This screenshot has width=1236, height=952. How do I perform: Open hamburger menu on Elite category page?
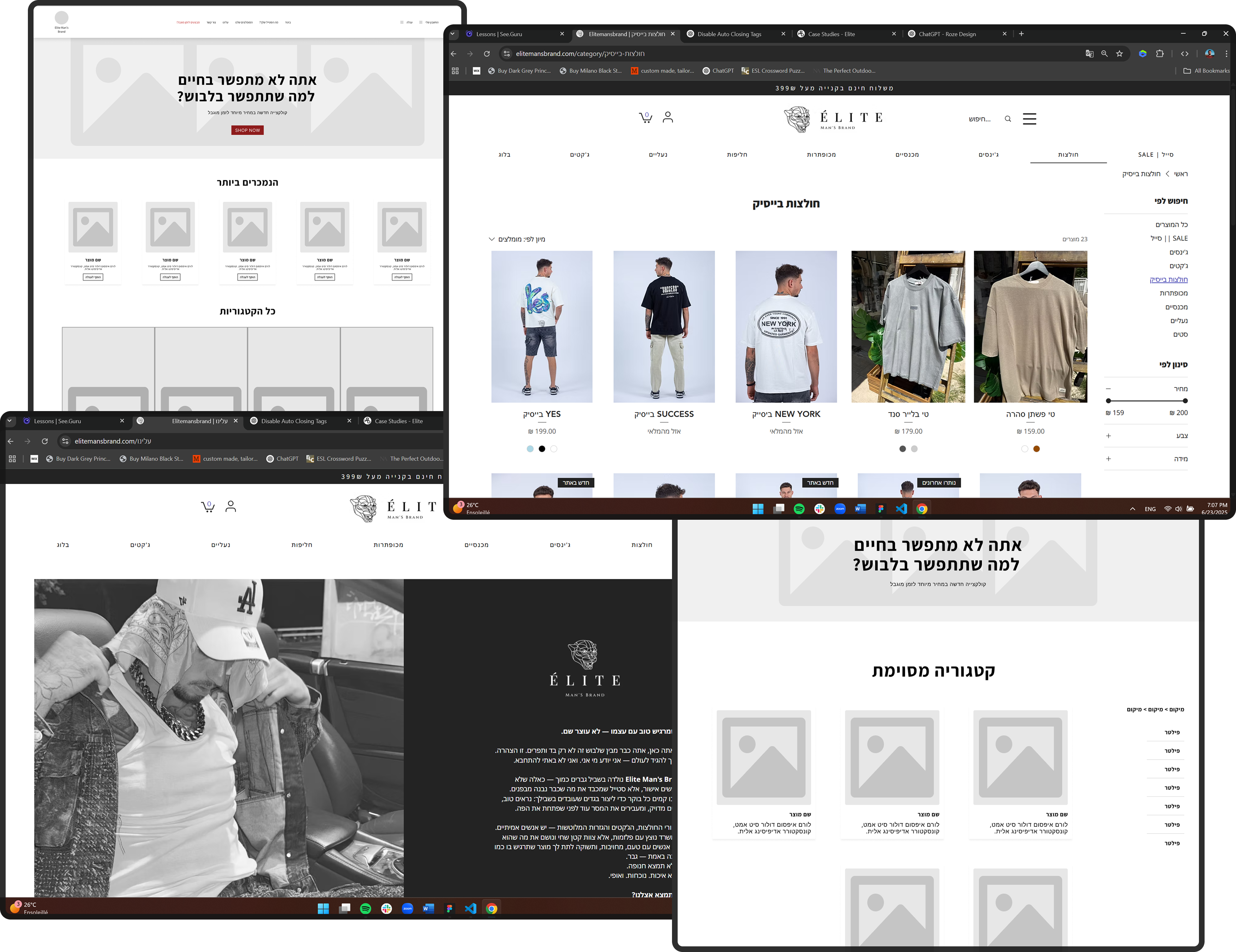click(1030, 119)
